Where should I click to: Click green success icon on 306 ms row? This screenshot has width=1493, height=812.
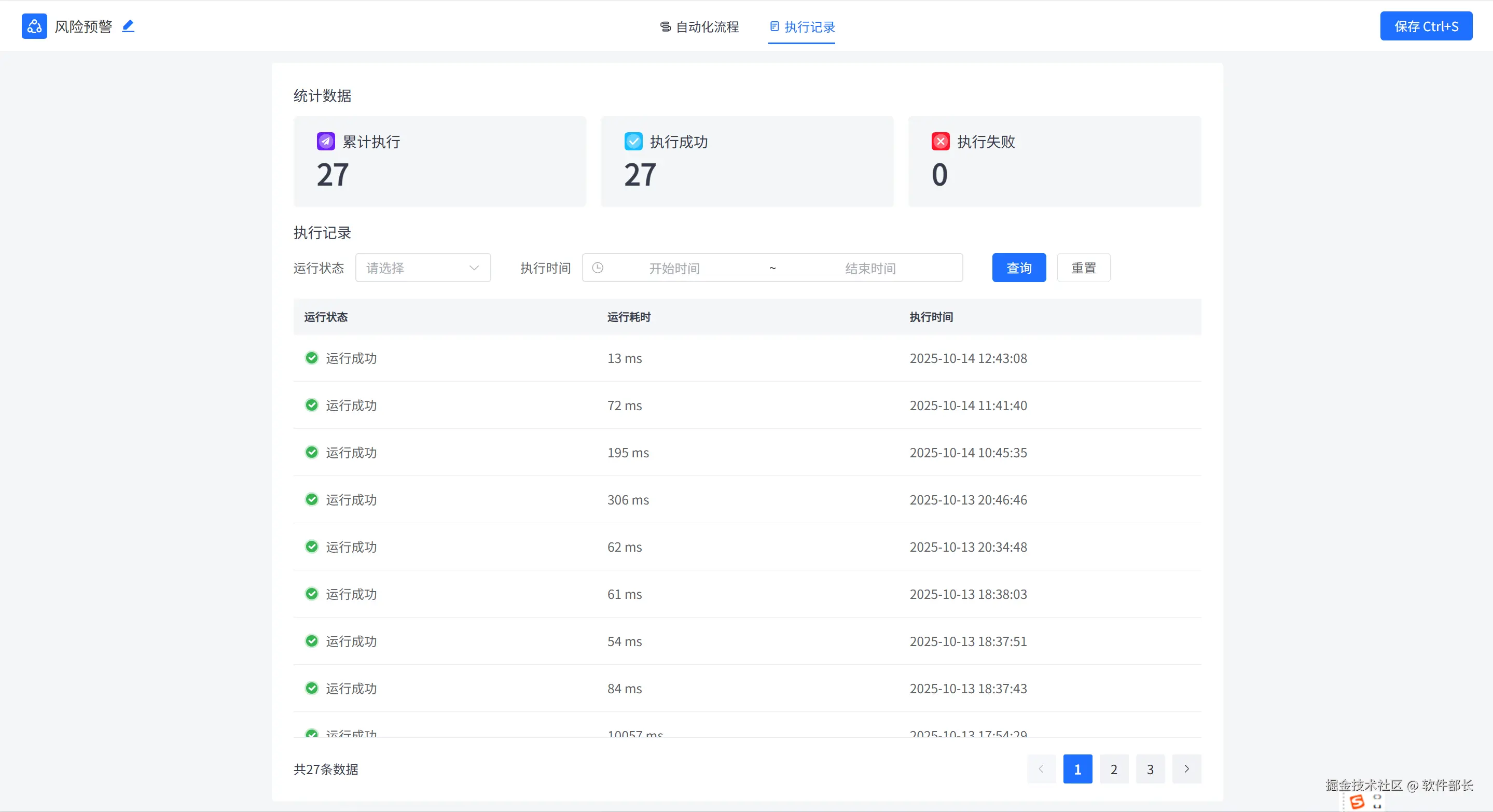click(312, 499)
